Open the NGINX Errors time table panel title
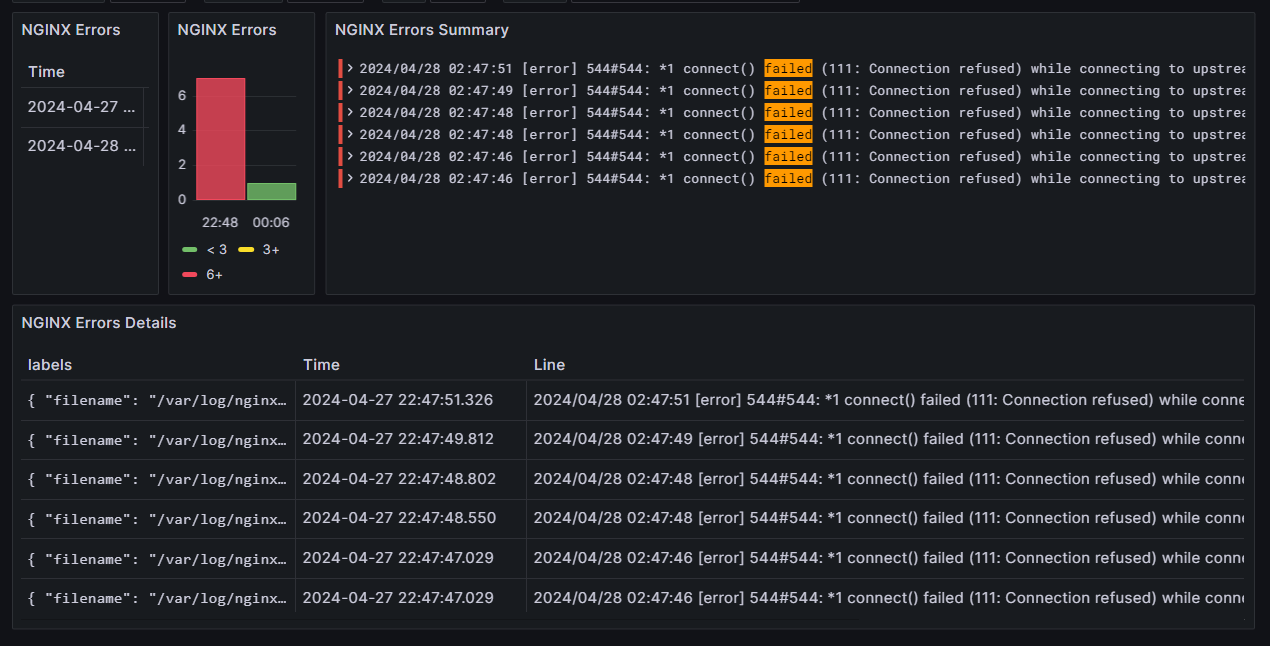Viewport: 1270px width, 646px height. tap(71, 30)
